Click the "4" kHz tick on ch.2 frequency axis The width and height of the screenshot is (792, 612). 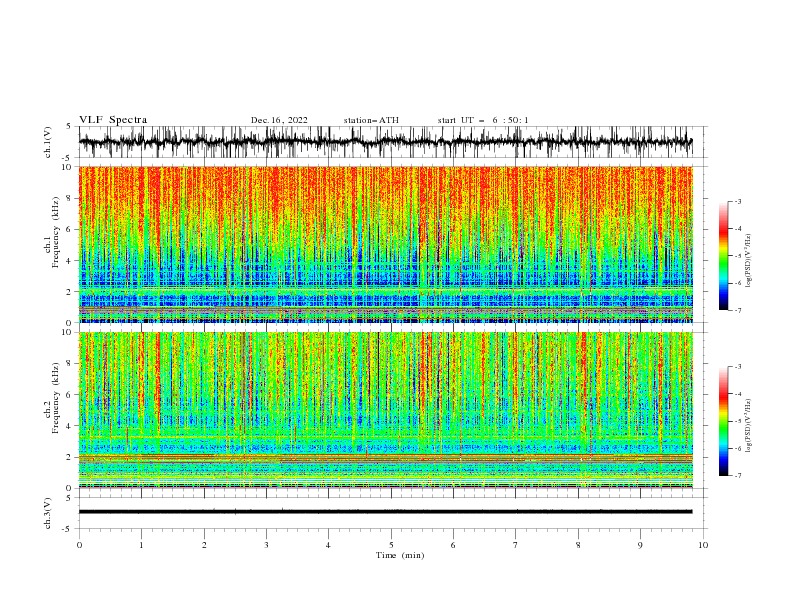69,426
